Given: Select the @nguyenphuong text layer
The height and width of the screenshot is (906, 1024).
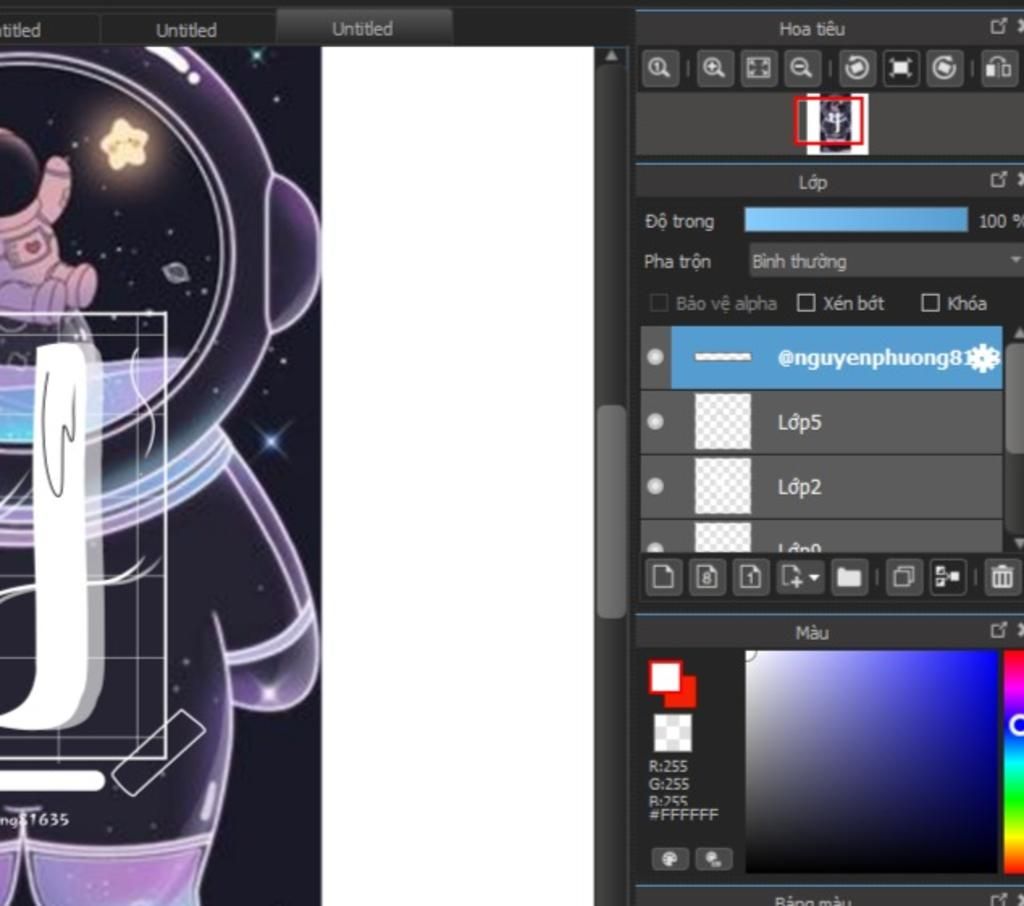Looking at the screenshot, I should coord(822,357).
